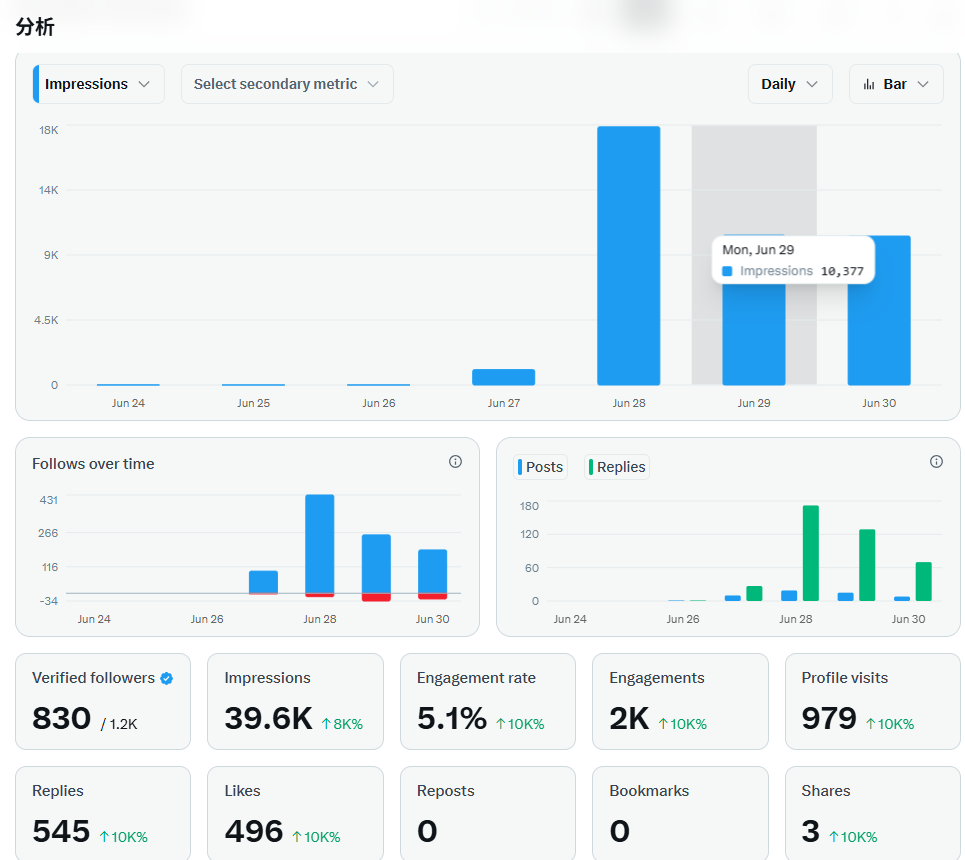This screenshot has width=965, height=860.
Task: Open the Reposts card
Action: 487,813
